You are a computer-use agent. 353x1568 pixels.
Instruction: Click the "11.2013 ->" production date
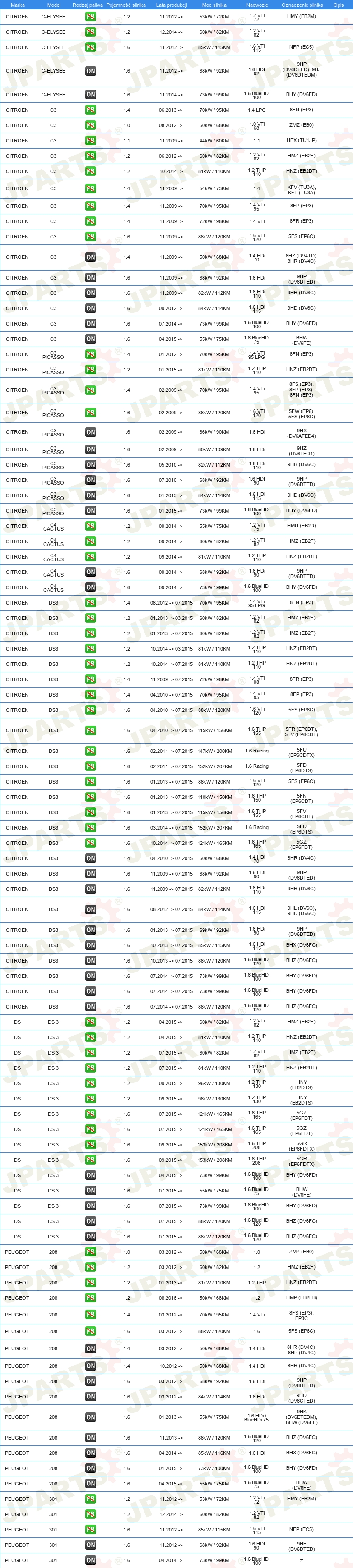tap(171, 1438)
